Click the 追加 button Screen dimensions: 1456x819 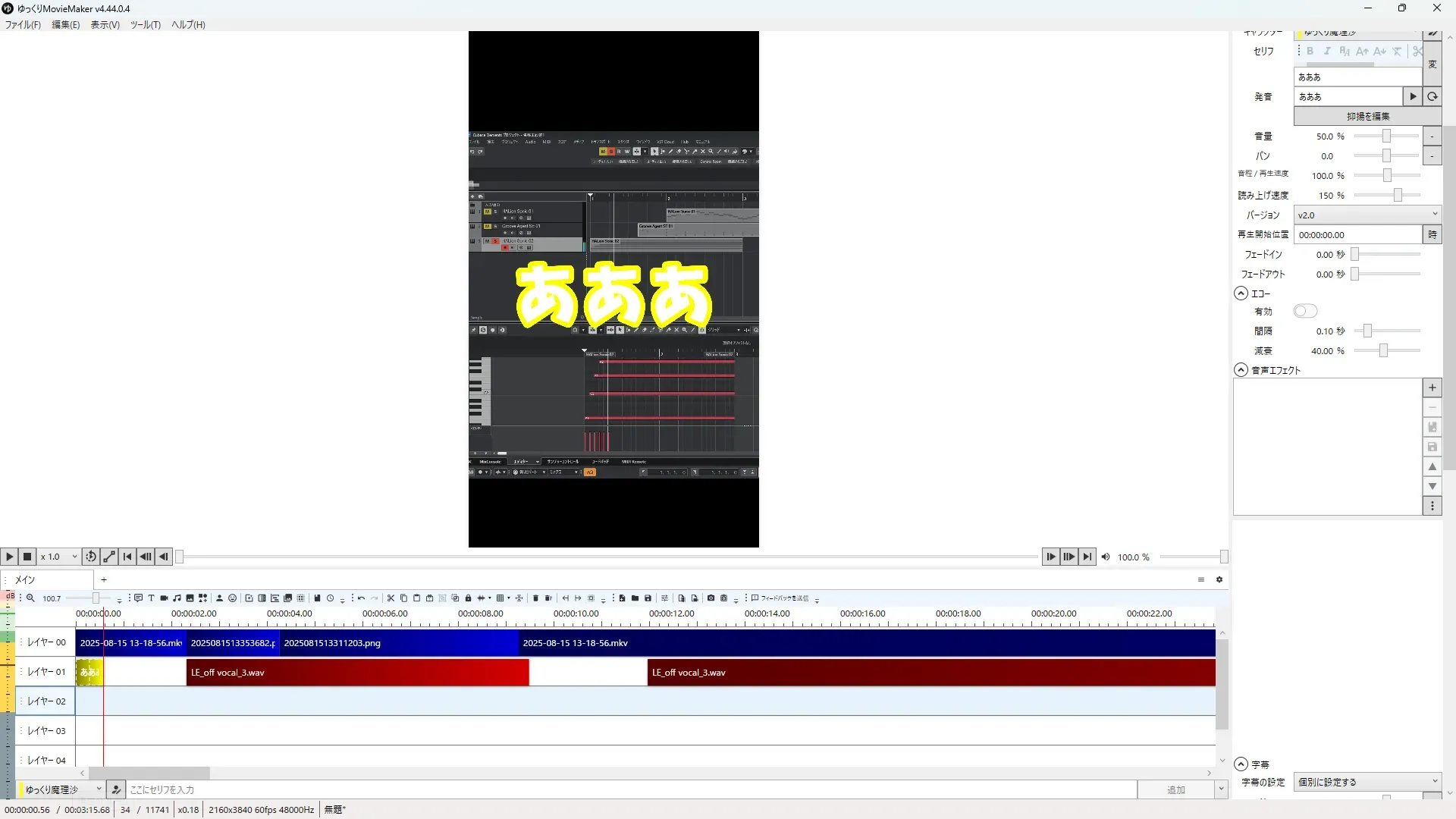point(1175,789)
